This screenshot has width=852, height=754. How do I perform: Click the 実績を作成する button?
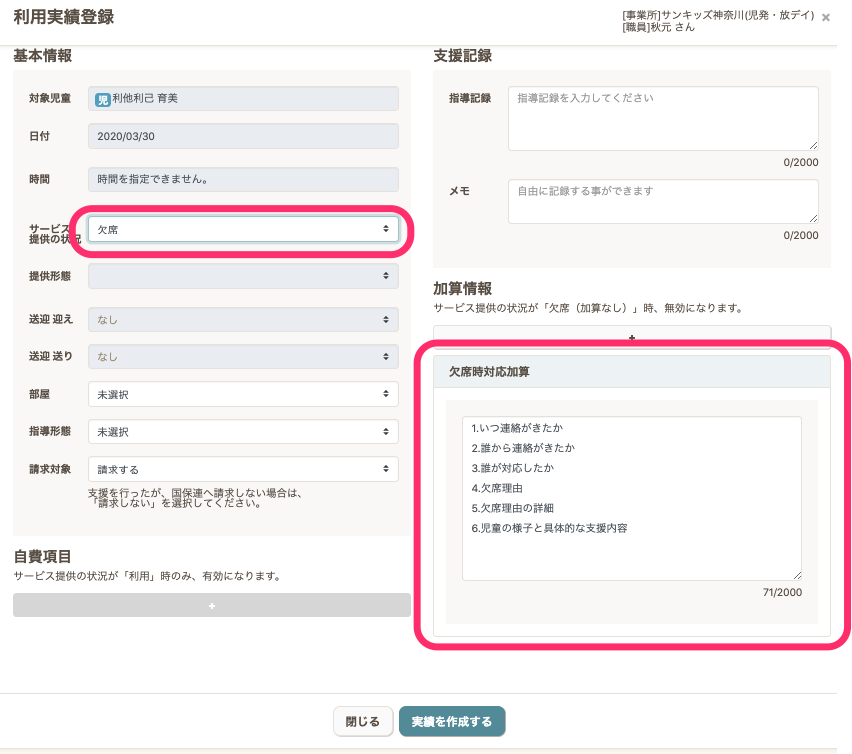(x=452, y=721)
